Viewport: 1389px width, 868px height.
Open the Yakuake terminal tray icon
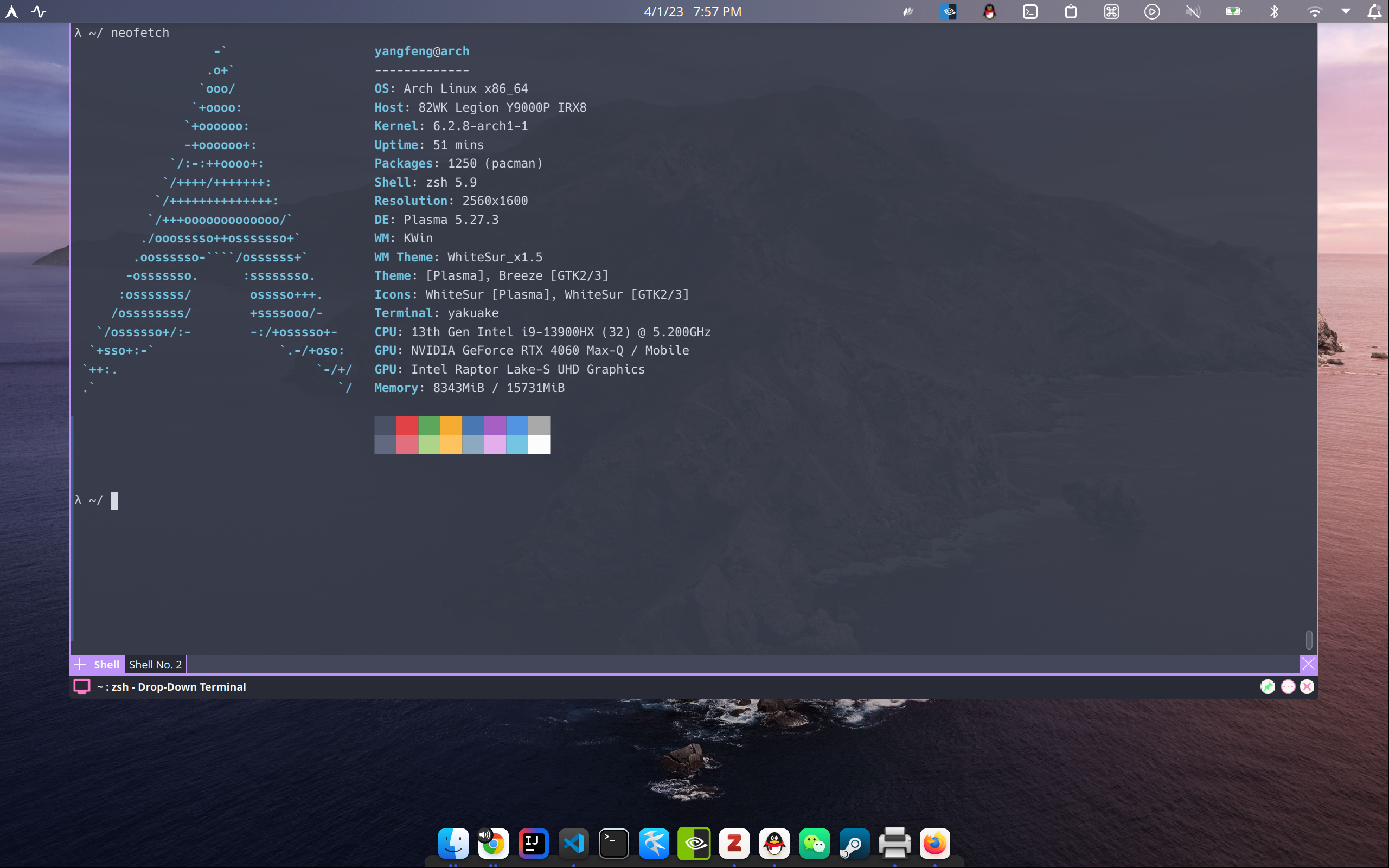1030,11
